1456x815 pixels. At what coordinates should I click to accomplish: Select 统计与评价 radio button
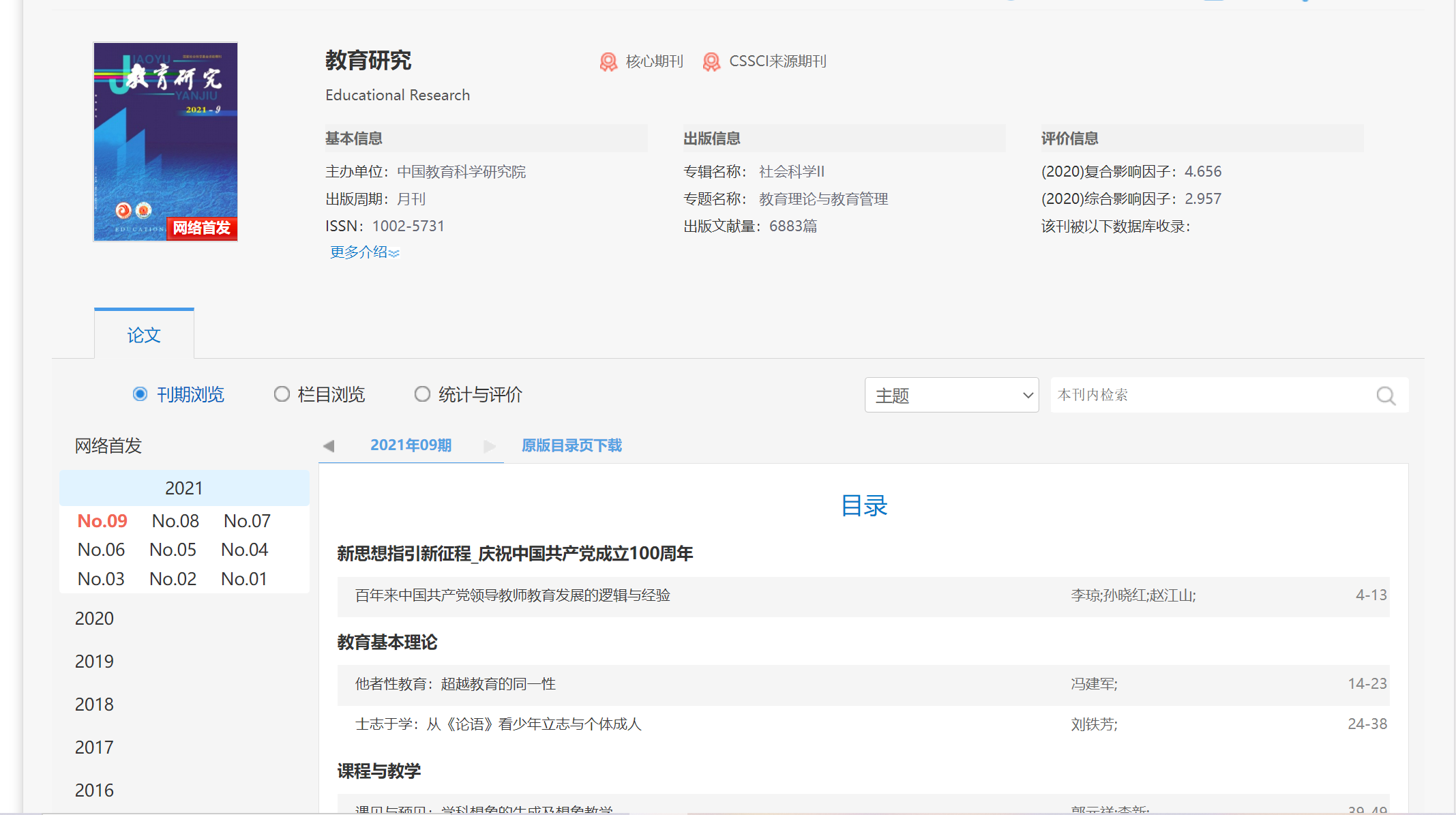coord(422,394)
